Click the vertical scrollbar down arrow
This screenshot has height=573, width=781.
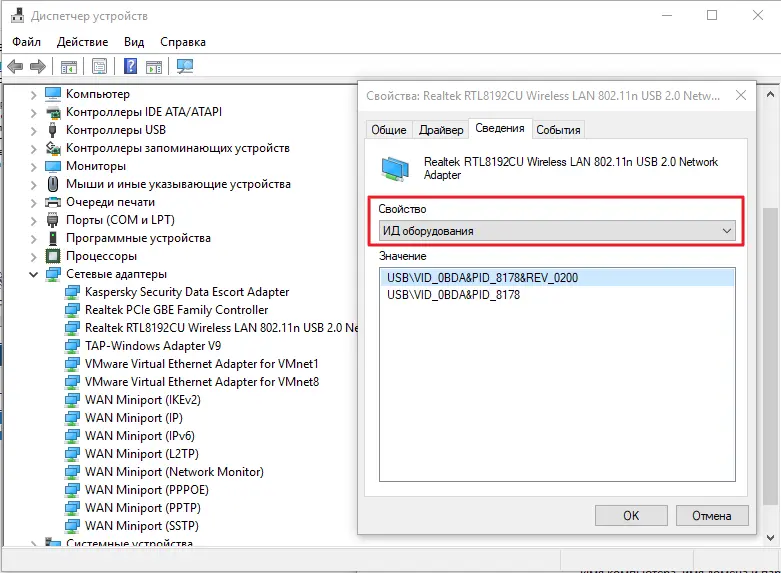pos(770,538)
